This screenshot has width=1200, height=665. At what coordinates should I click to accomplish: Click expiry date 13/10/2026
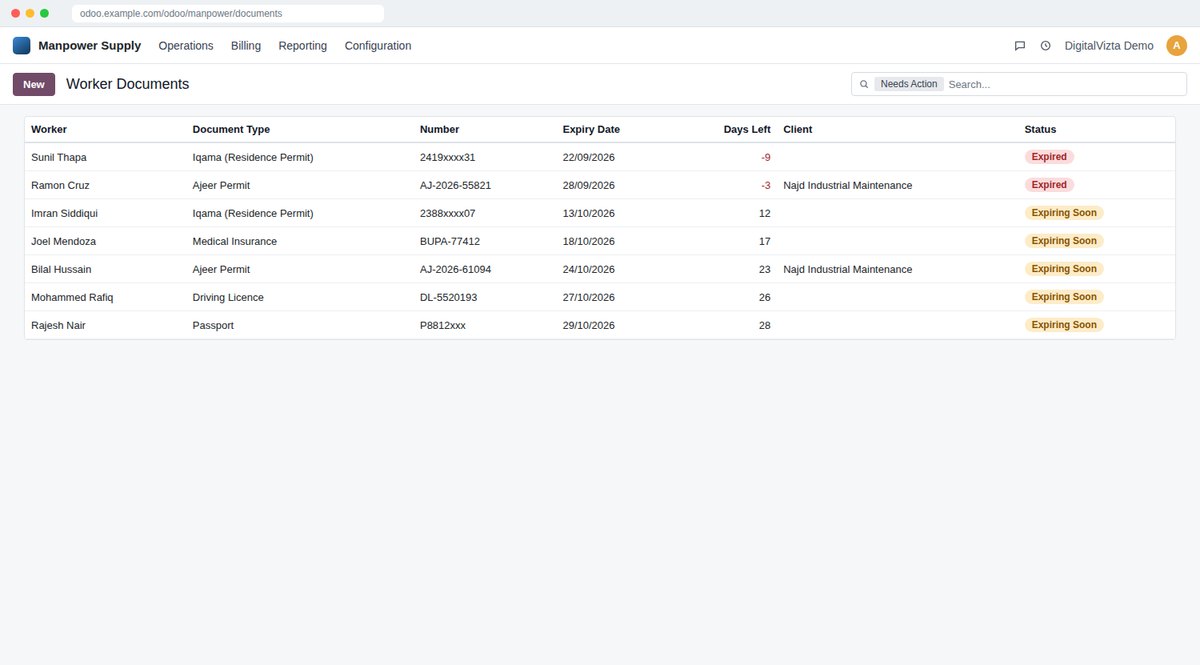pos(589,213)
